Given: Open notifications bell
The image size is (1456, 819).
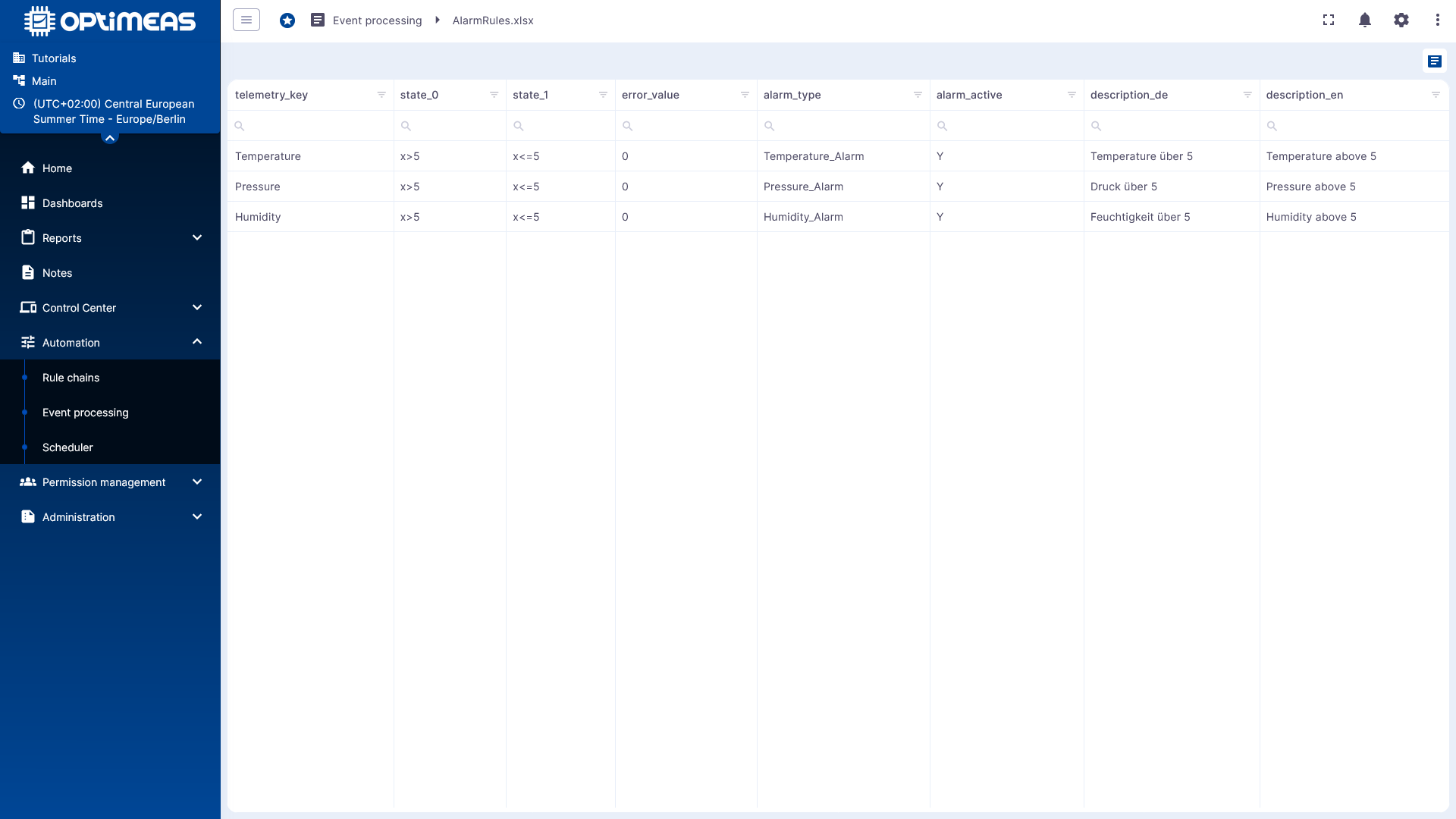Looking at the screenshot, I should tap(1365, 20).
